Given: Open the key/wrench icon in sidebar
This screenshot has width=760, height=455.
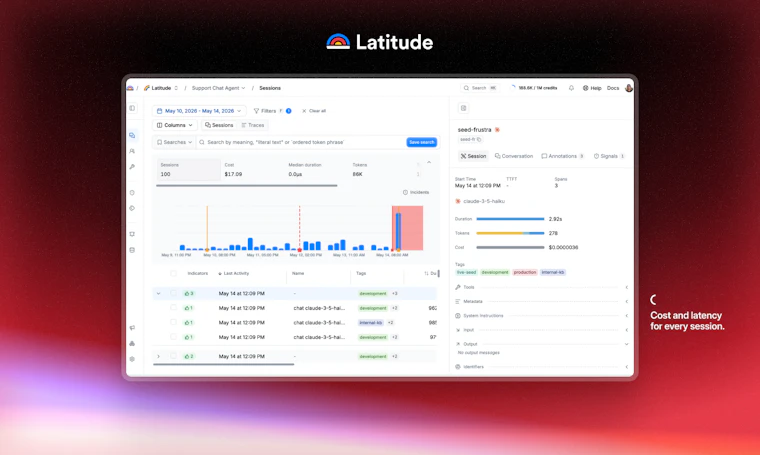Looking at the screenshot, I should point(132,167).
